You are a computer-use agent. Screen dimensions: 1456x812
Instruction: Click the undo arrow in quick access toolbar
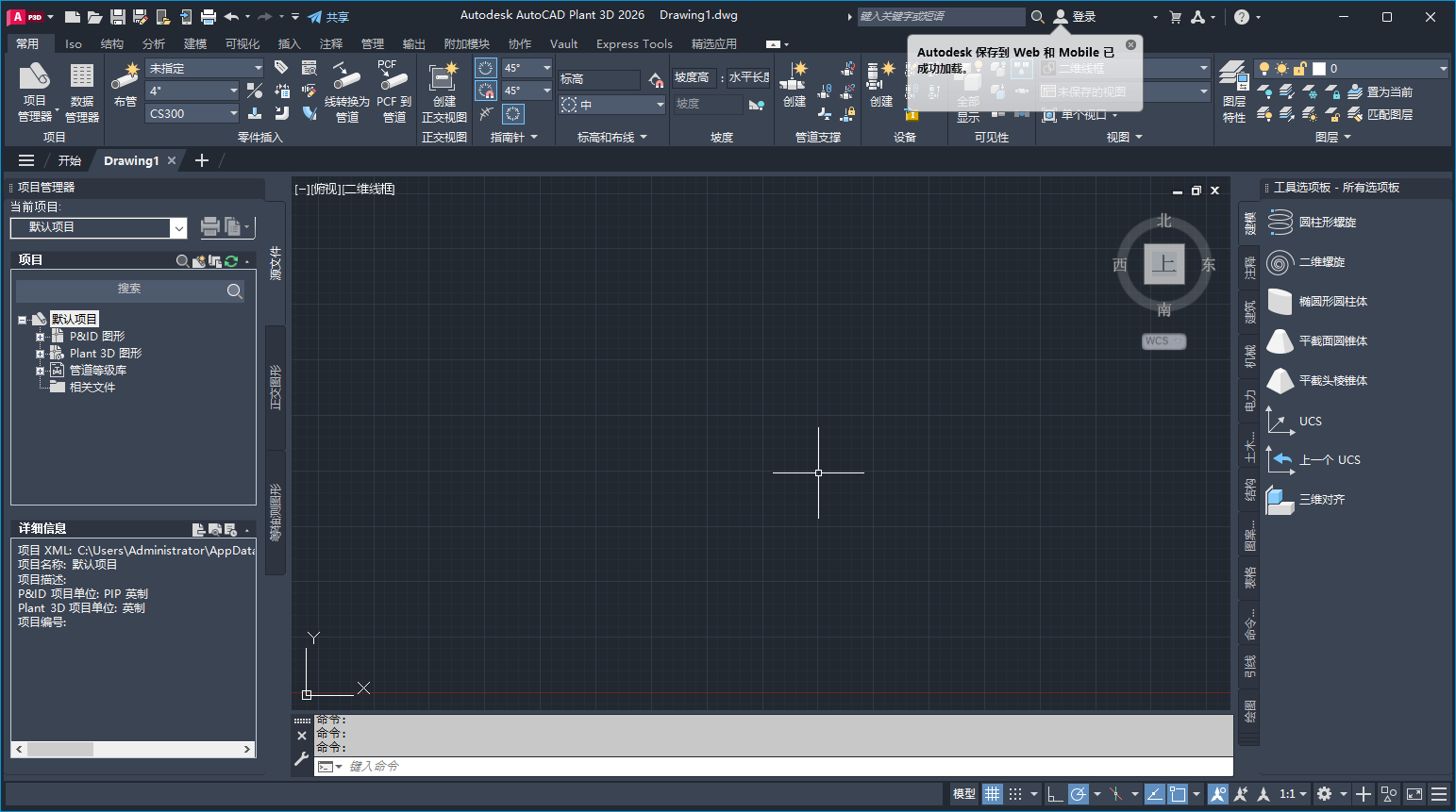(x=231, y=17)
